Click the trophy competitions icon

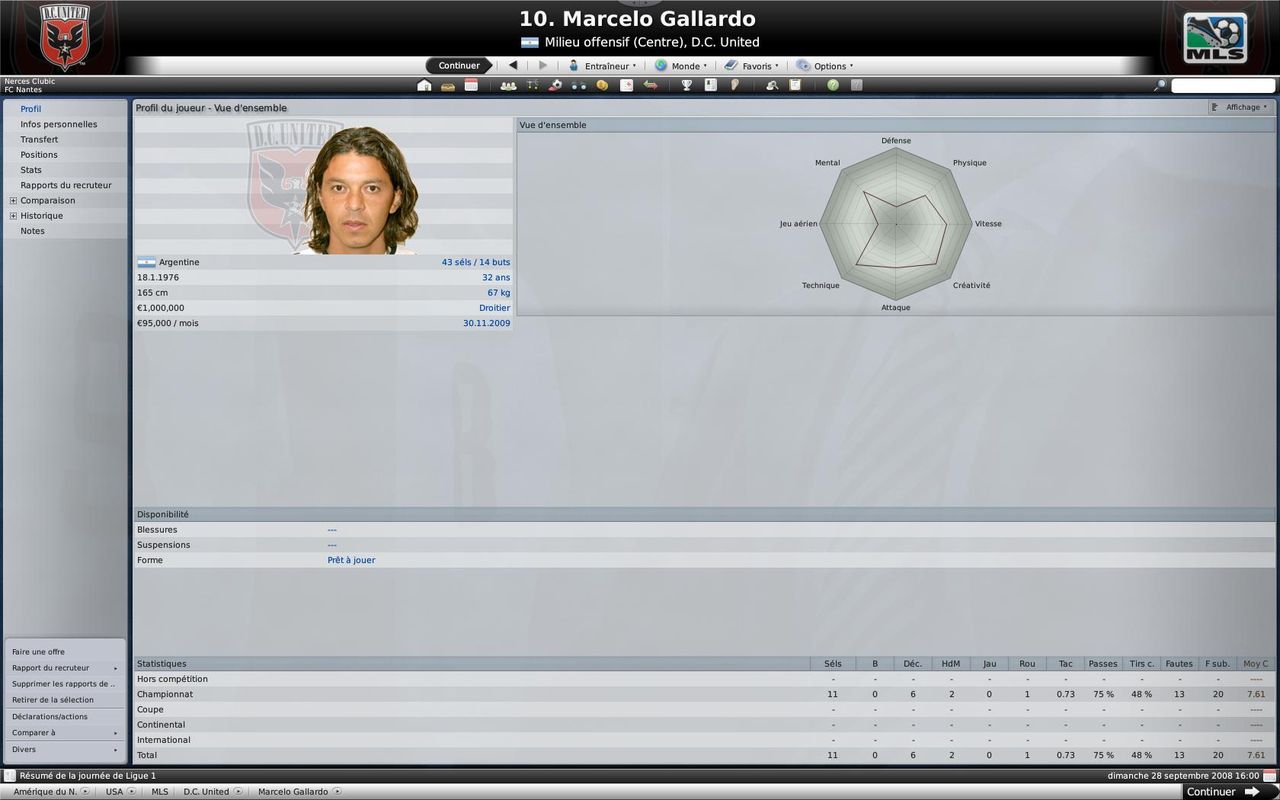686,86
